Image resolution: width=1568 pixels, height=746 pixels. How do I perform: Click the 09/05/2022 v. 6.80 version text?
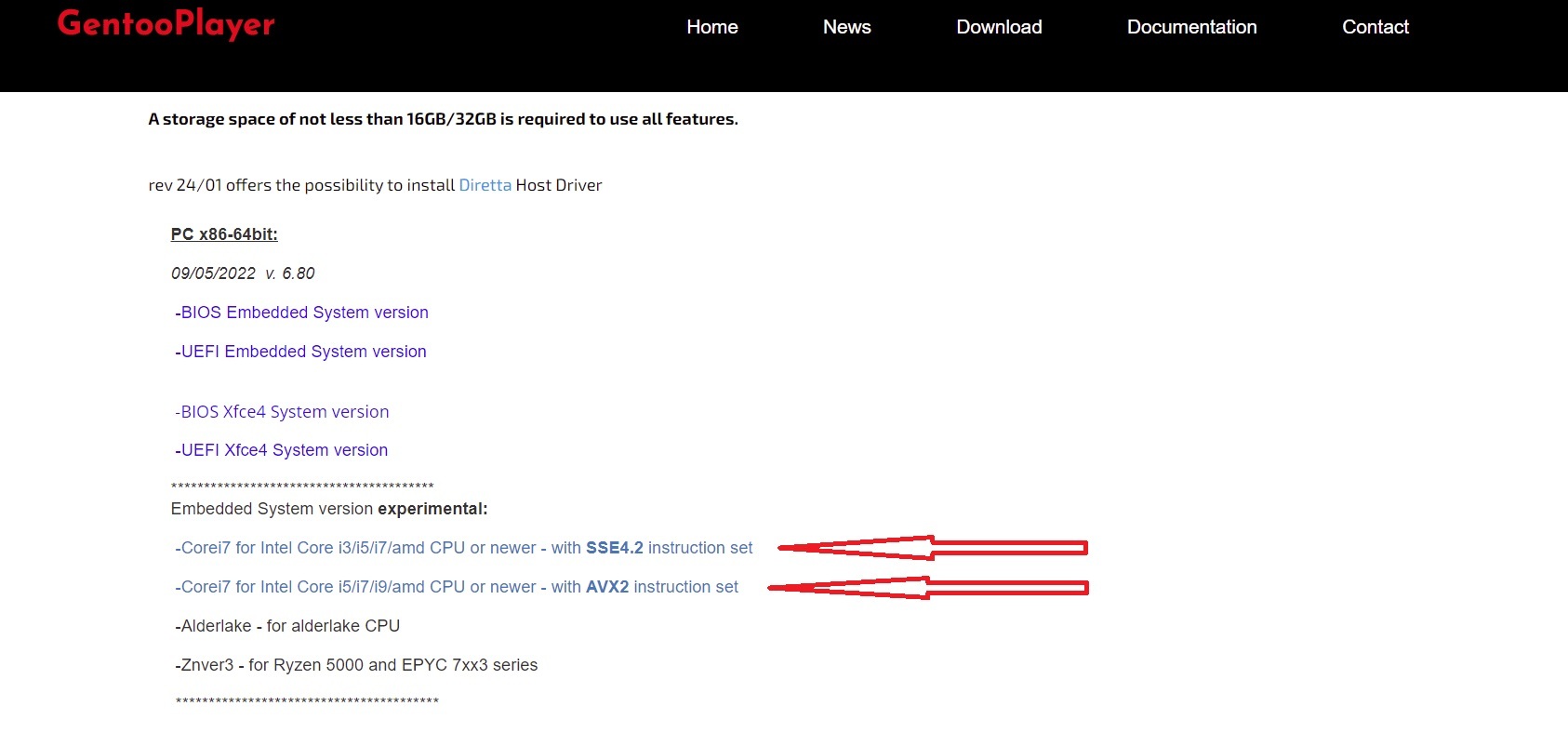coord(243,273)
